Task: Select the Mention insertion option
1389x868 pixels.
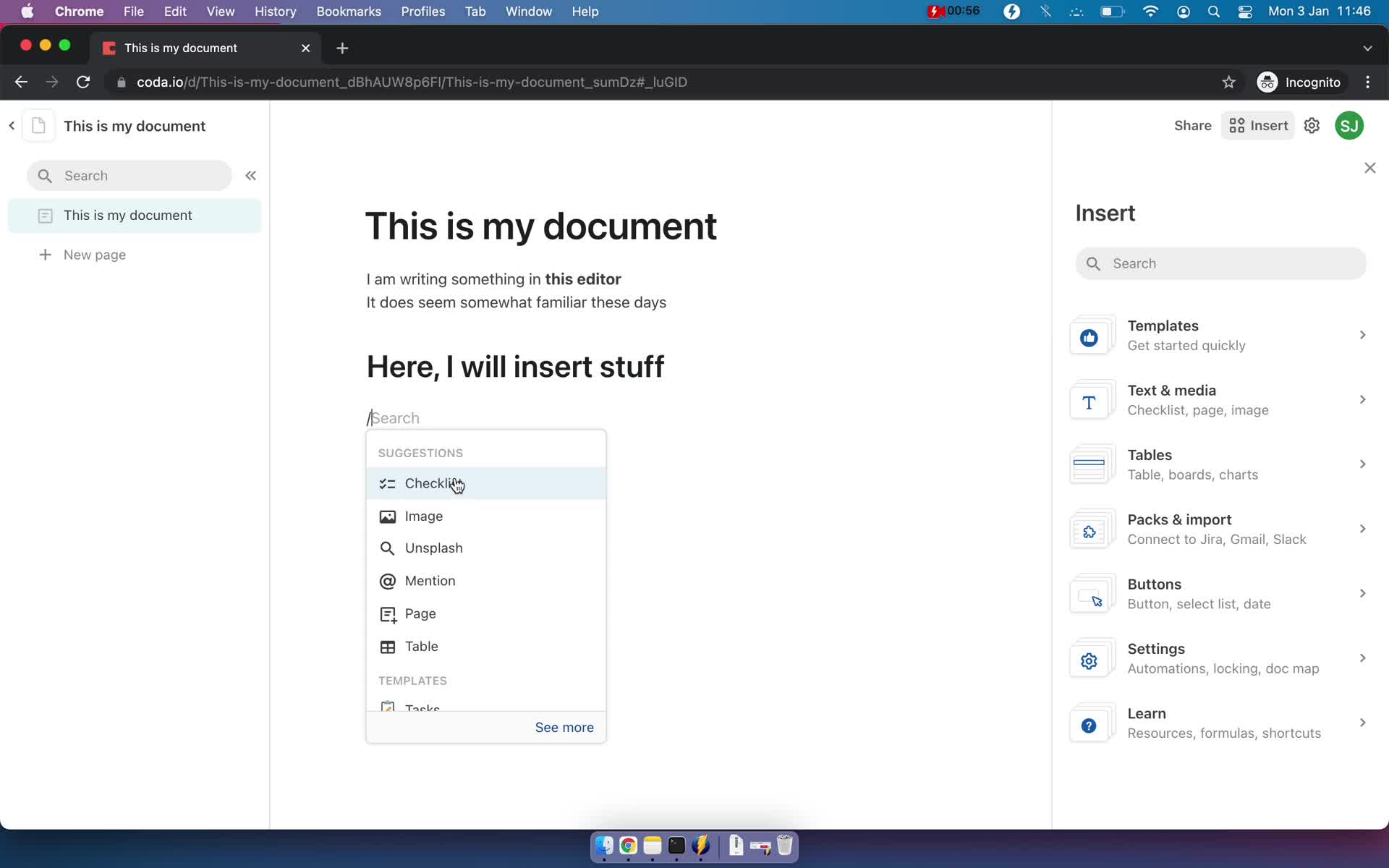Action: coord(430,580)
